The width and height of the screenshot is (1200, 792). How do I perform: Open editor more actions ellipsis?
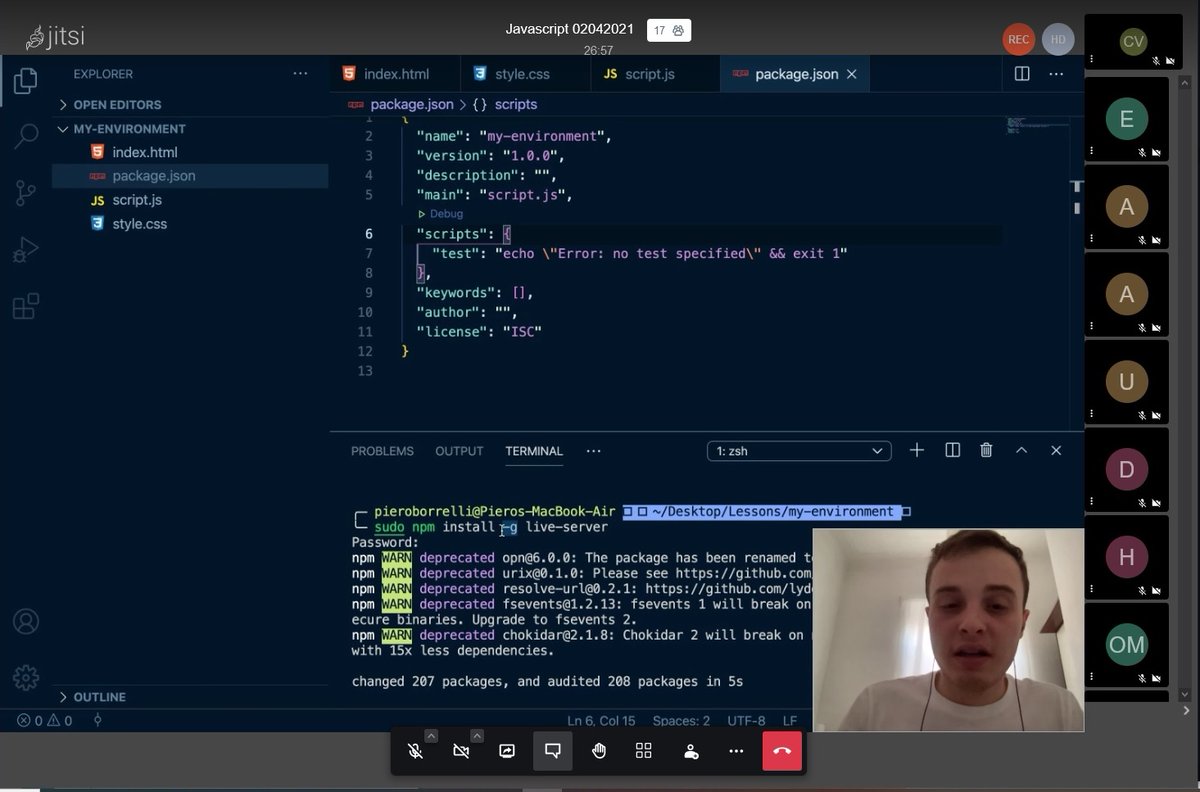tap(1056, 74)
